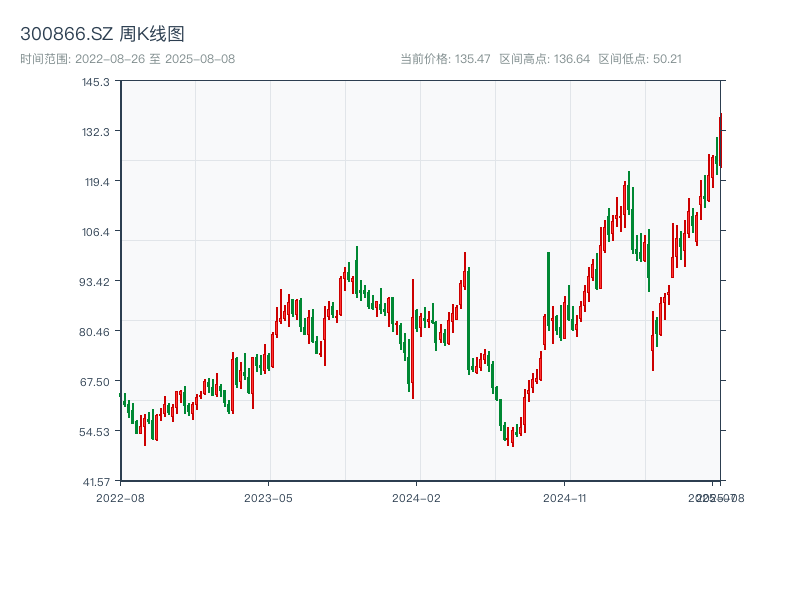Viewport: 800px width, 600px height.
Task: Click the 区间高点 136.64 label
Action: click(x=544, y=59)
